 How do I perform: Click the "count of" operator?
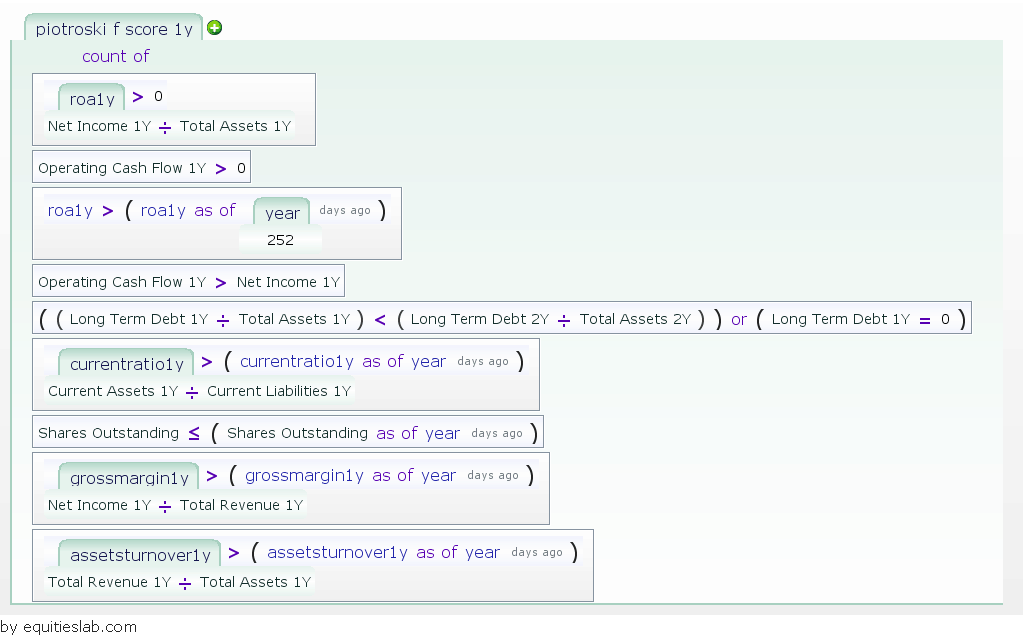coord(115,56)
